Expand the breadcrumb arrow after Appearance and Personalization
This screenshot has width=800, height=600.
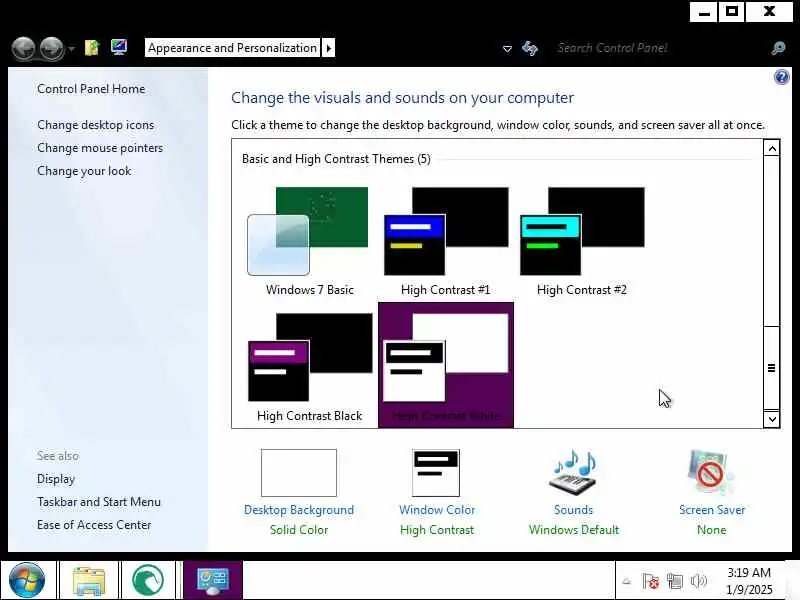[329, 48]
